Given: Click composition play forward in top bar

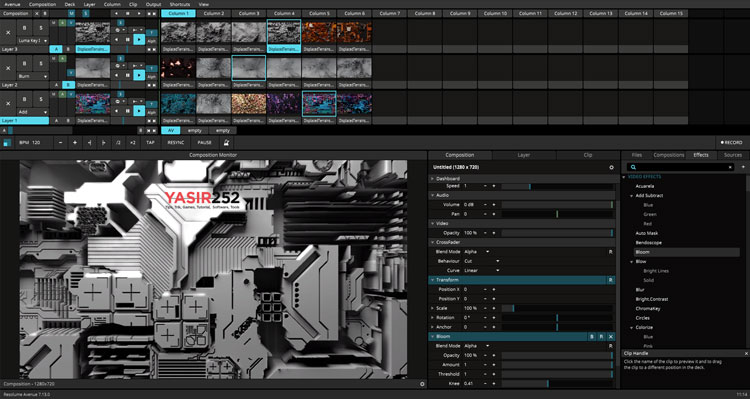Looking at the screenshot, I should (x=139, y=13).
